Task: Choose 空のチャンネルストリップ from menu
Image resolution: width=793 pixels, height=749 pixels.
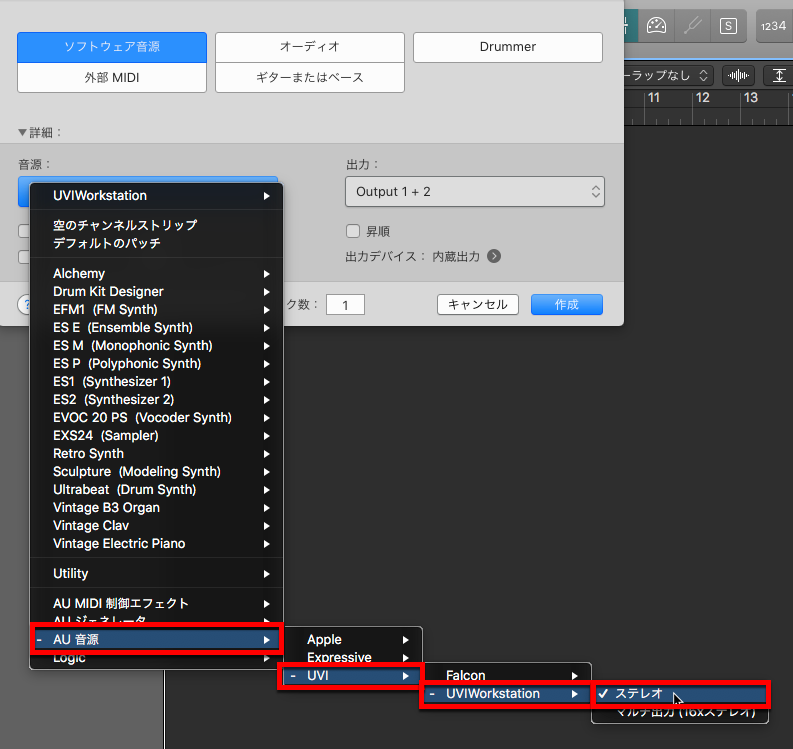Action: [x=157, y=225]
